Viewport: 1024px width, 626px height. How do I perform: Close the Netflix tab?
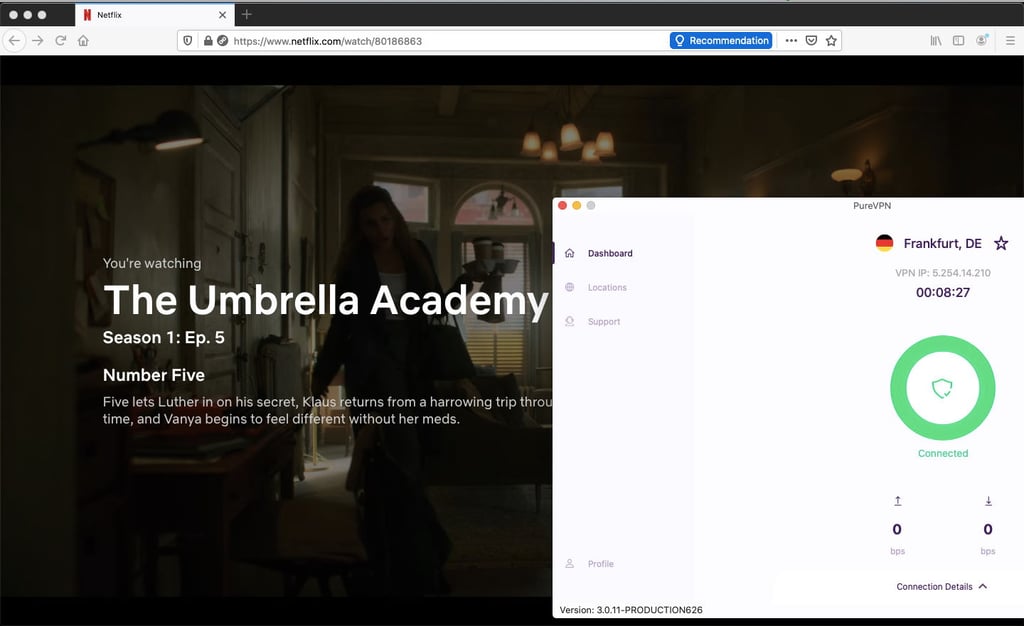tap(223, 14)
